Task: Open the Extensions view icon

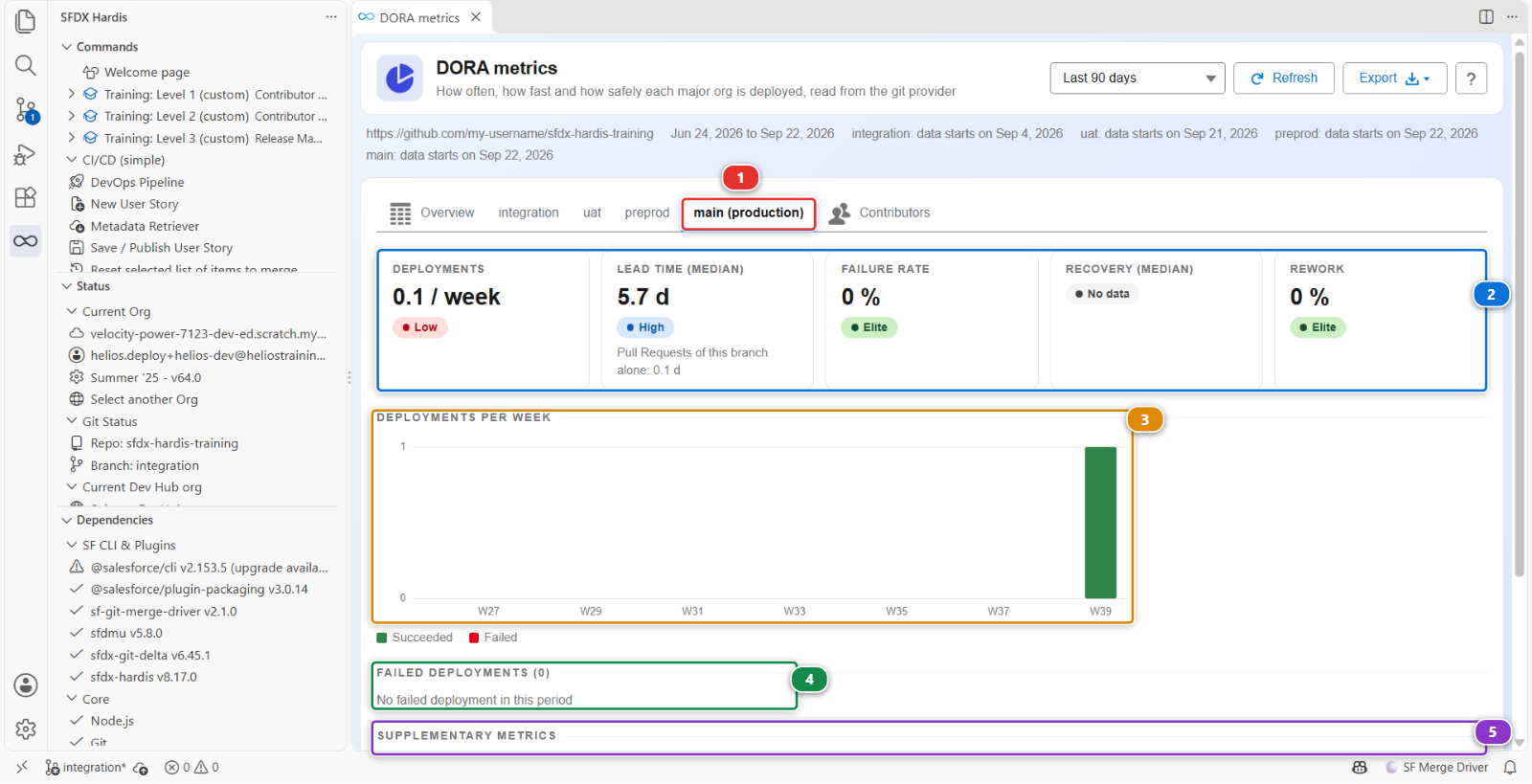Action: (26, 197)
